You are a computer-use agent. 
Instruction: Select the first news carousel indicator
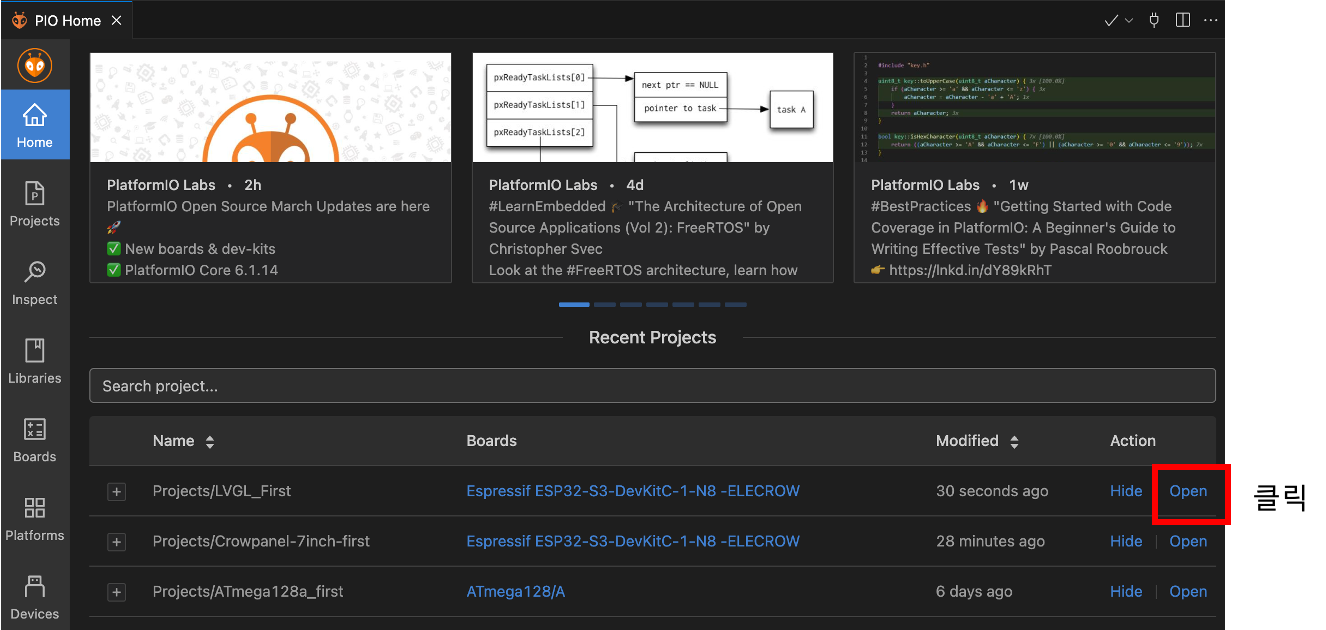click(x=574, y=304)
